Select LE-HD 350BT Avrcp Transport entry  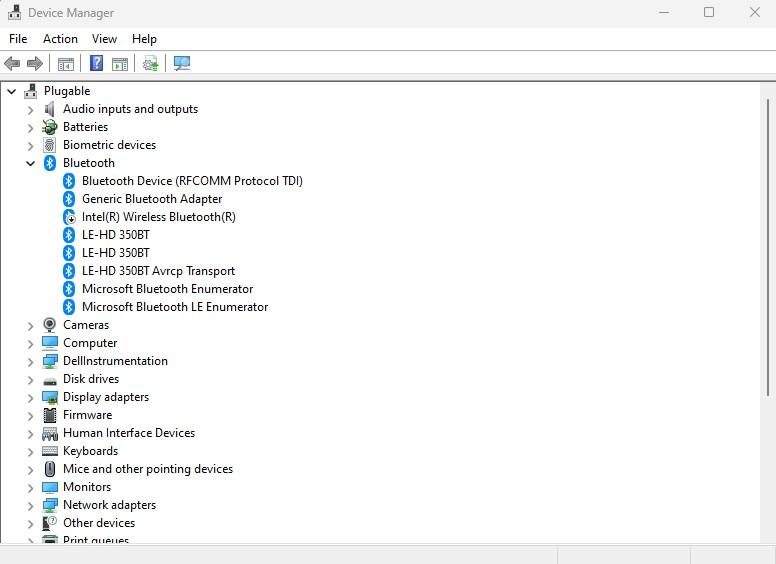point(158,271)
